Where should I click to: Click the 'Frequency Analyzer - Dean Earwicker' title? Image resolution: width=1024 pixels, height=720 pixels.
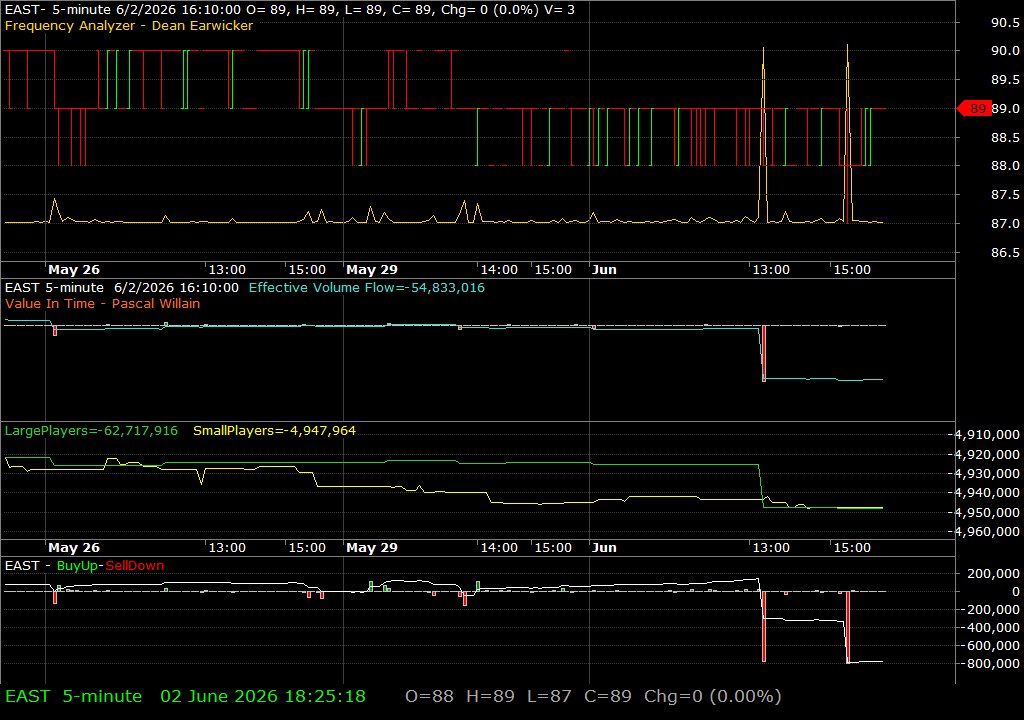pyautogui.click(x=129, y=26)
